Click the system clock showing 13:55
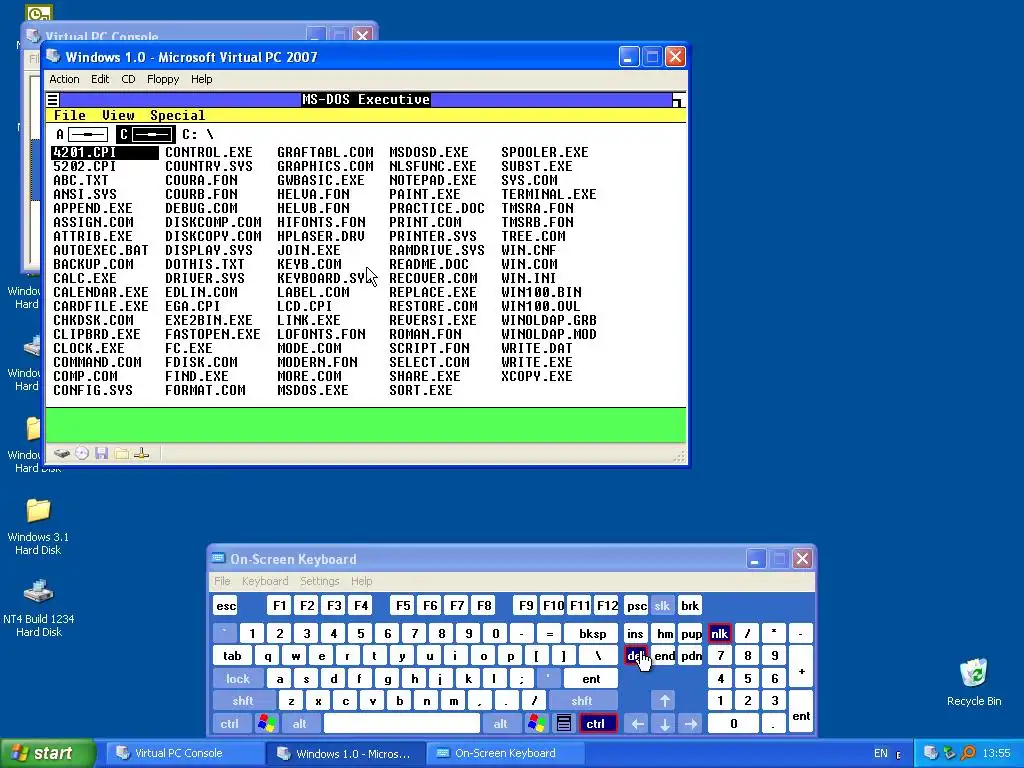The width and height of the screenshot is (1024, 768). point(997,753)
